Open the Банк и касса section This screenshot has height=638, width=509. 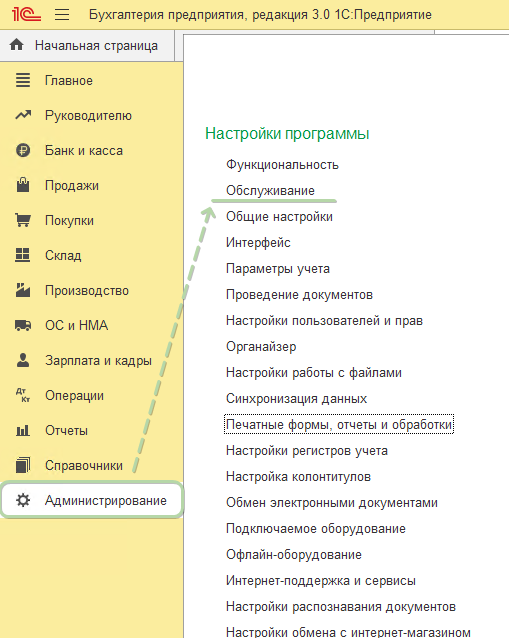pos(84,151)
